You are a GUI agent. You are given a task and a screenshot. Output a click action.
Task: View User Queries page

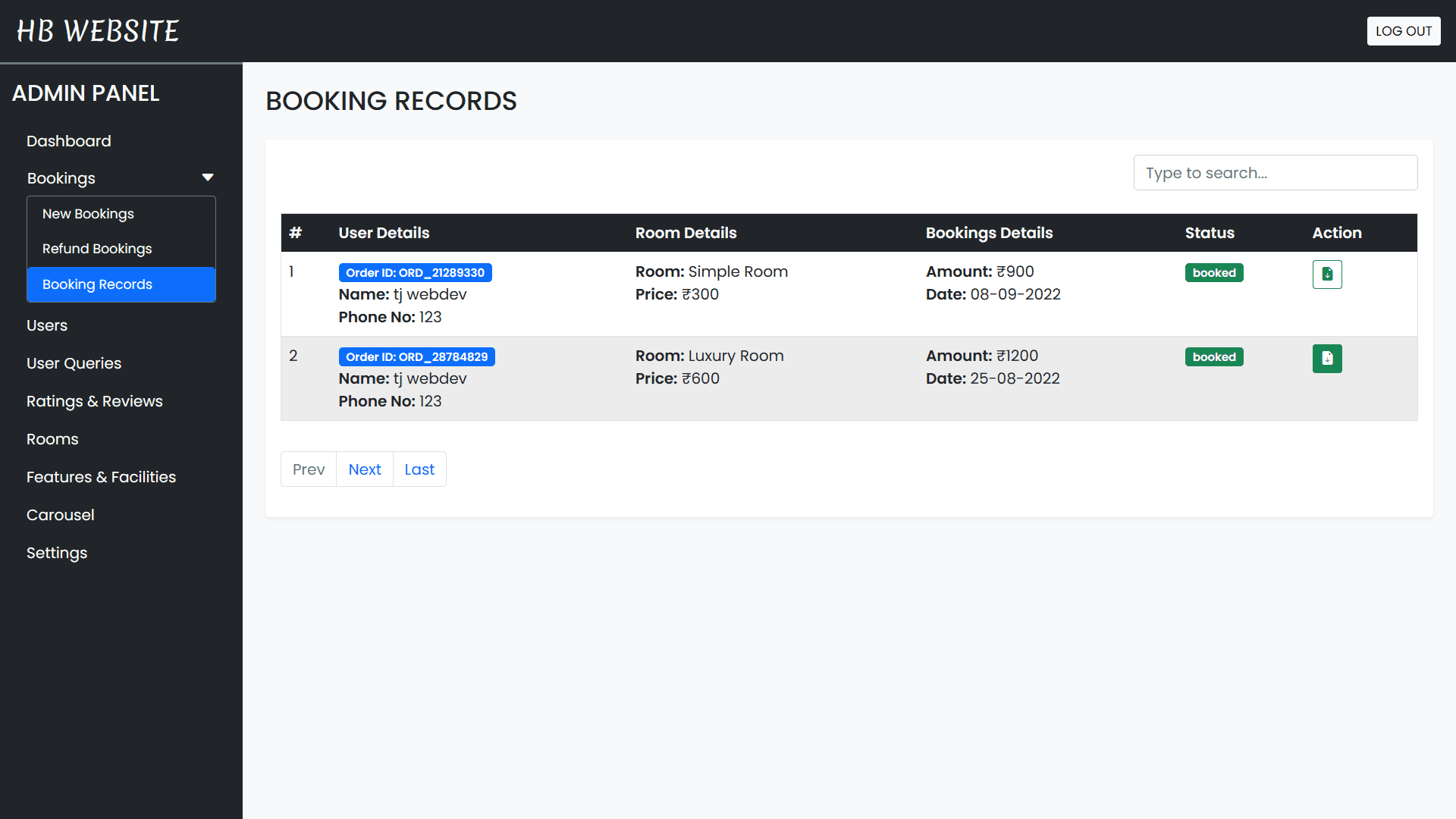74,363
